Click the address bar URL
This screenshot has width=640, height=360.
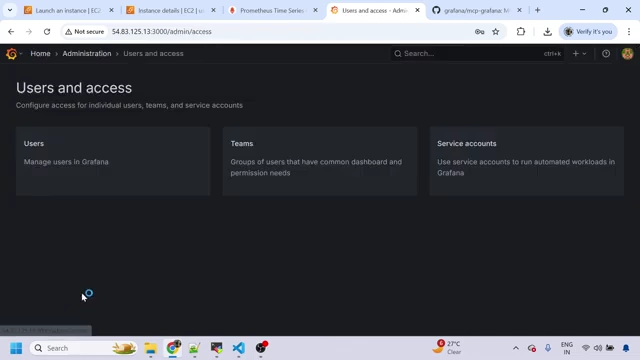(x=162, y=31)
